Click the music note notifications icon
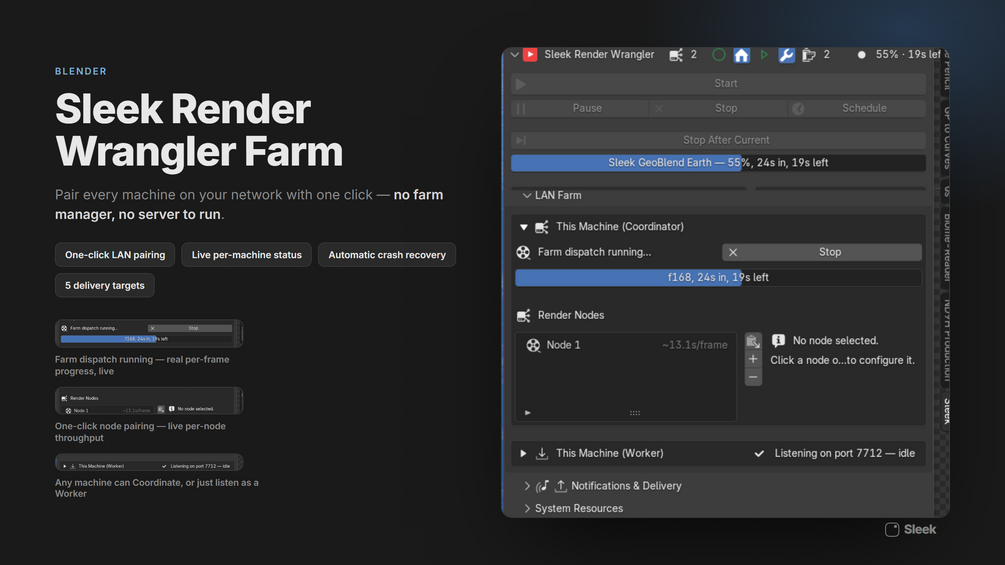The height and width of the screenshot is (565, 1005). click(542, 486)
